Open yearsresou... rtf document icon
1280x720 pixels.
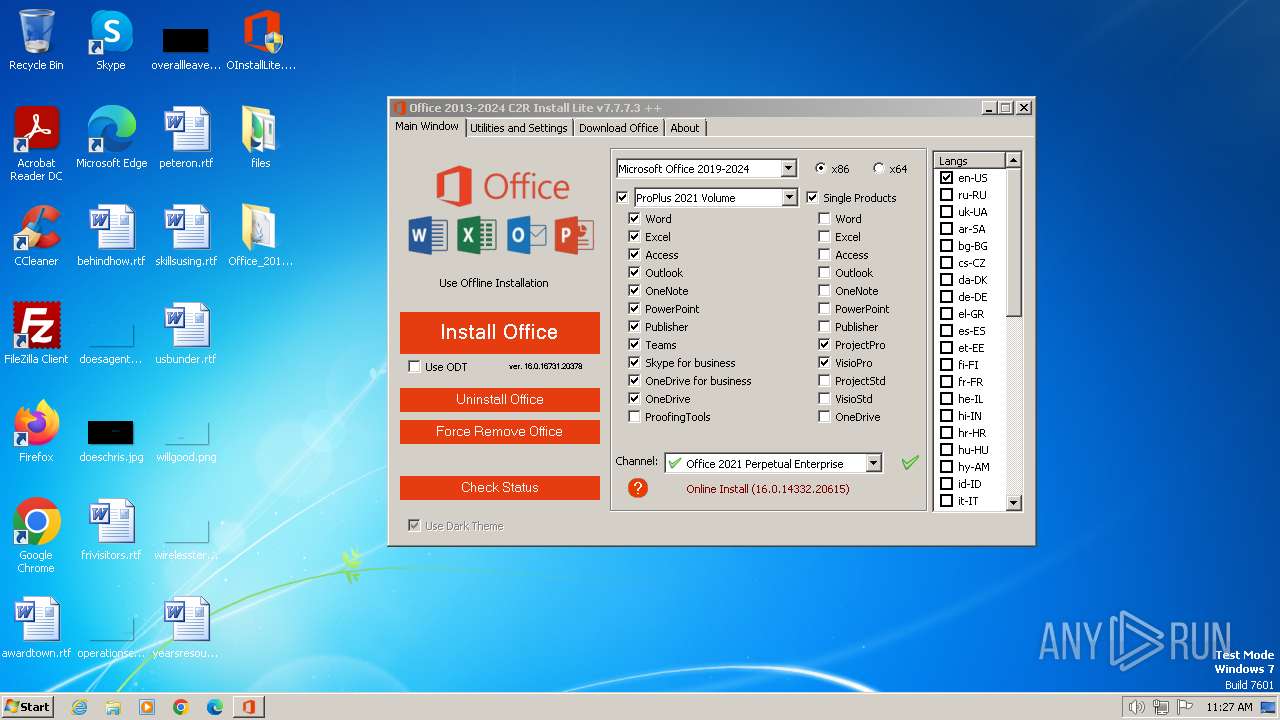(x=186, y=628)
